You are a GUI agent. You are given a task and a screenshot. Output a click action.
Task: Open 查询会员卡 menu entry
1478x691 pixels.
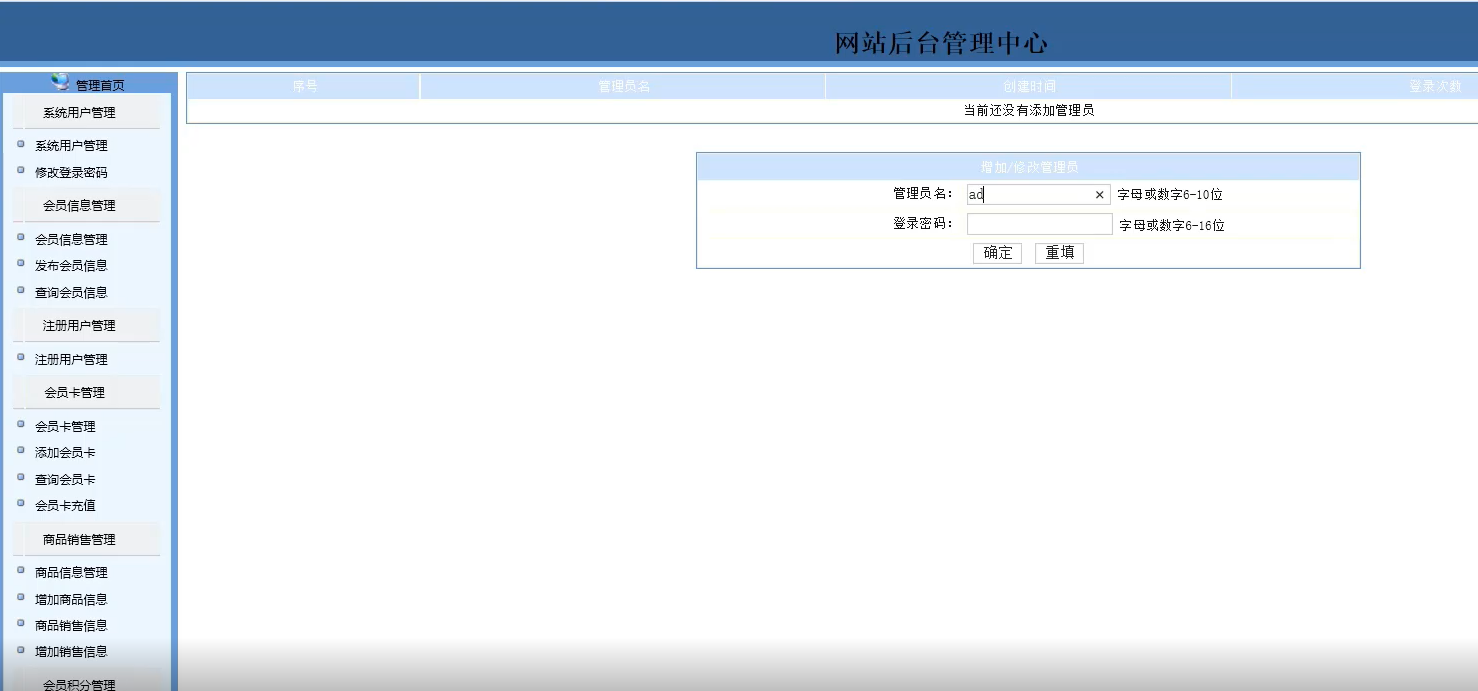[x=65, y=480]
